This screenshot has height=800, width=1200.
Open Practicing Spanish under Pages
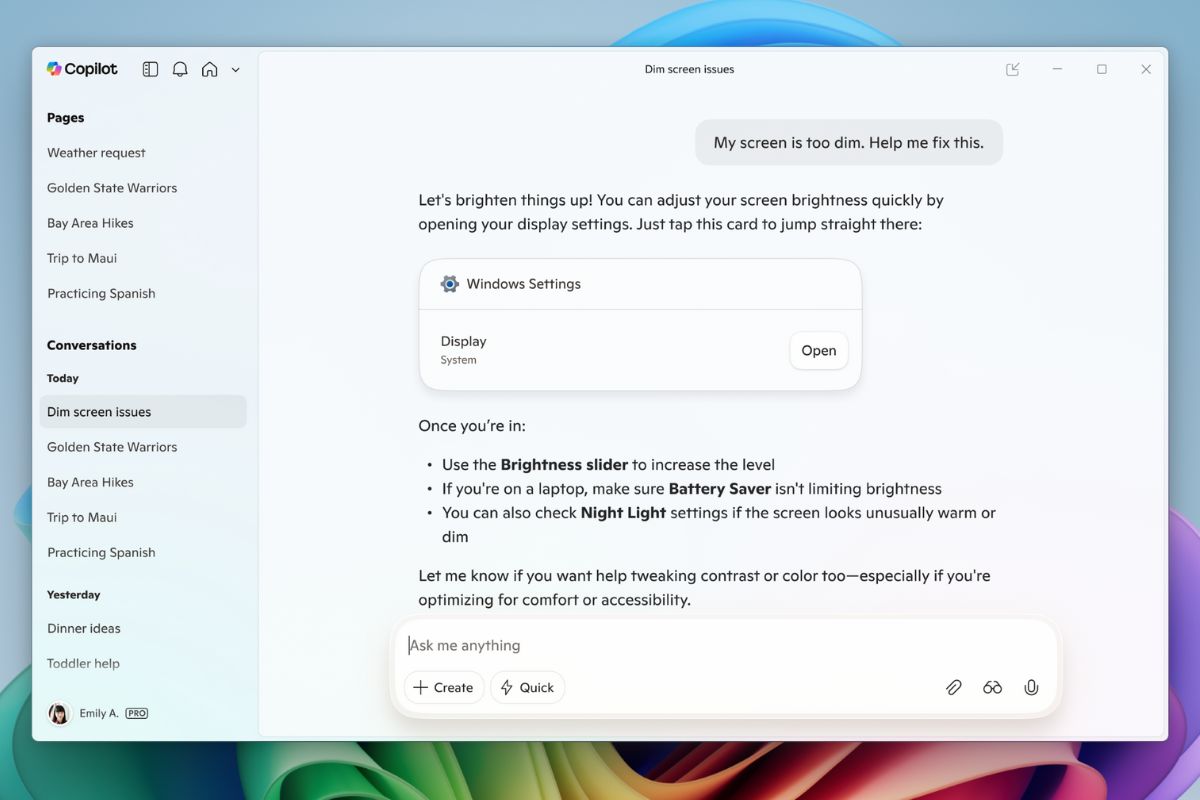[x=101, y=293]
